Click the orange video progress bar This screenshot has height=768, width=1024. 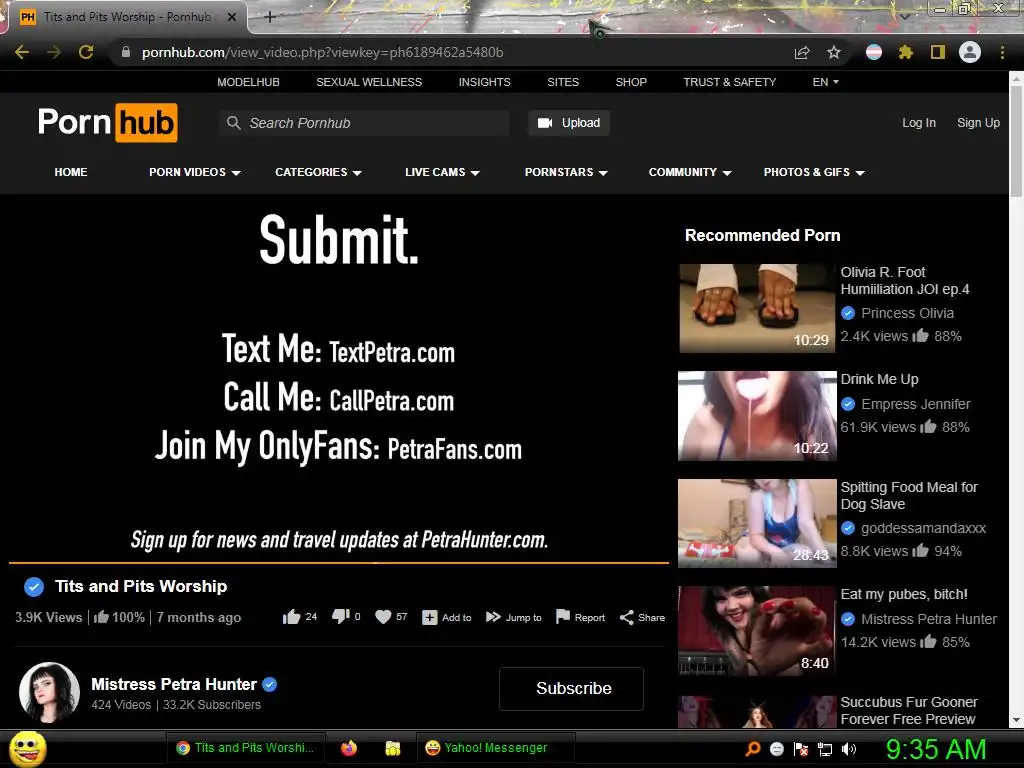pos(338,562)
